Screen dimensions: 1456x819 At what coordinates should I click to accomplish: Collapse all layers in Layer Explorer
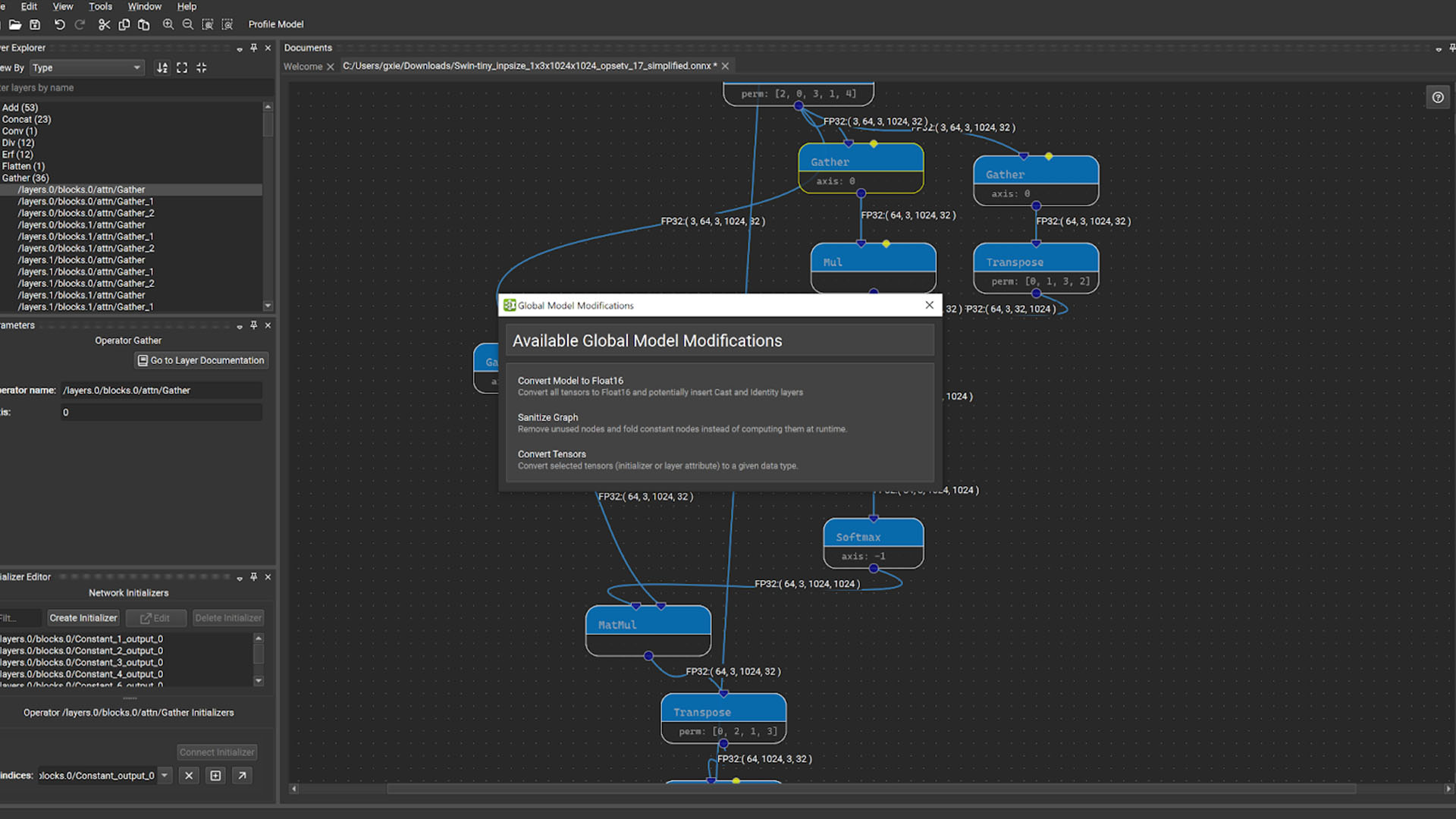click(x=201, y=67)
